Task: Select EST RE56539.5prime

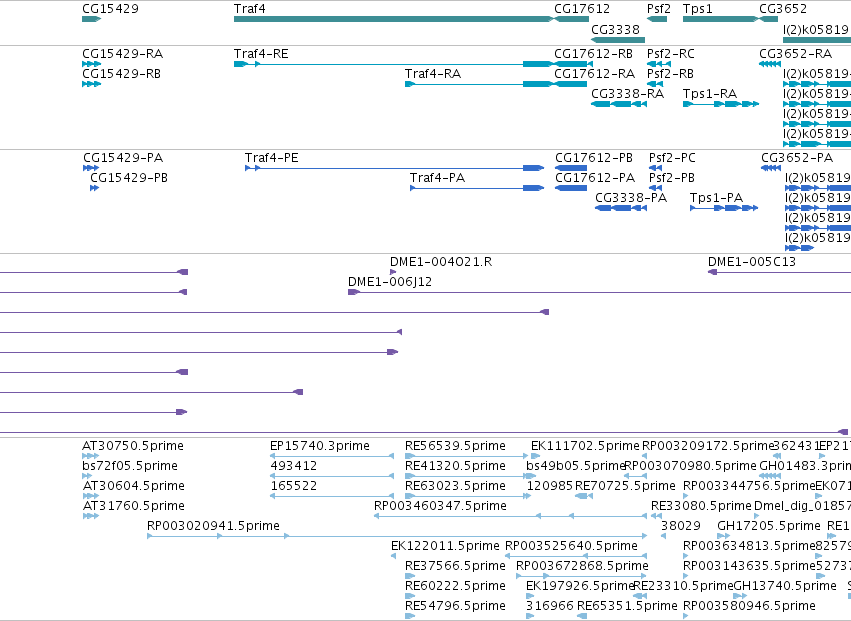Action: pyautogui.click(x=467, y=457)
